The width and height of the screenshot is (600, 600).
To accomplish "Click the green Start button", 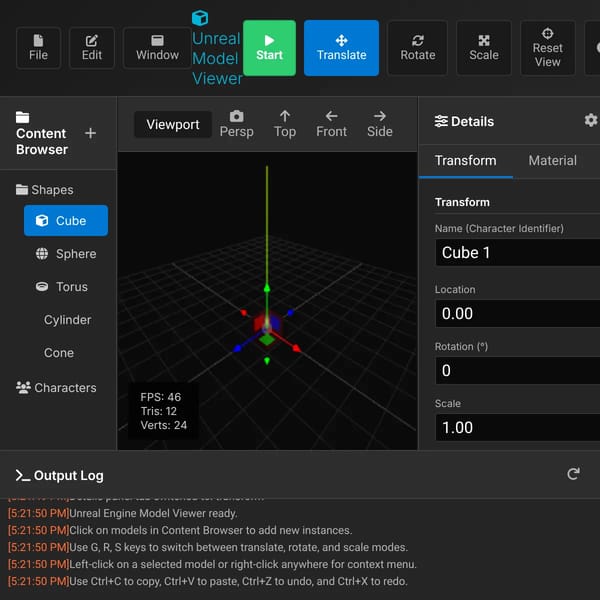I will point(269,48).
